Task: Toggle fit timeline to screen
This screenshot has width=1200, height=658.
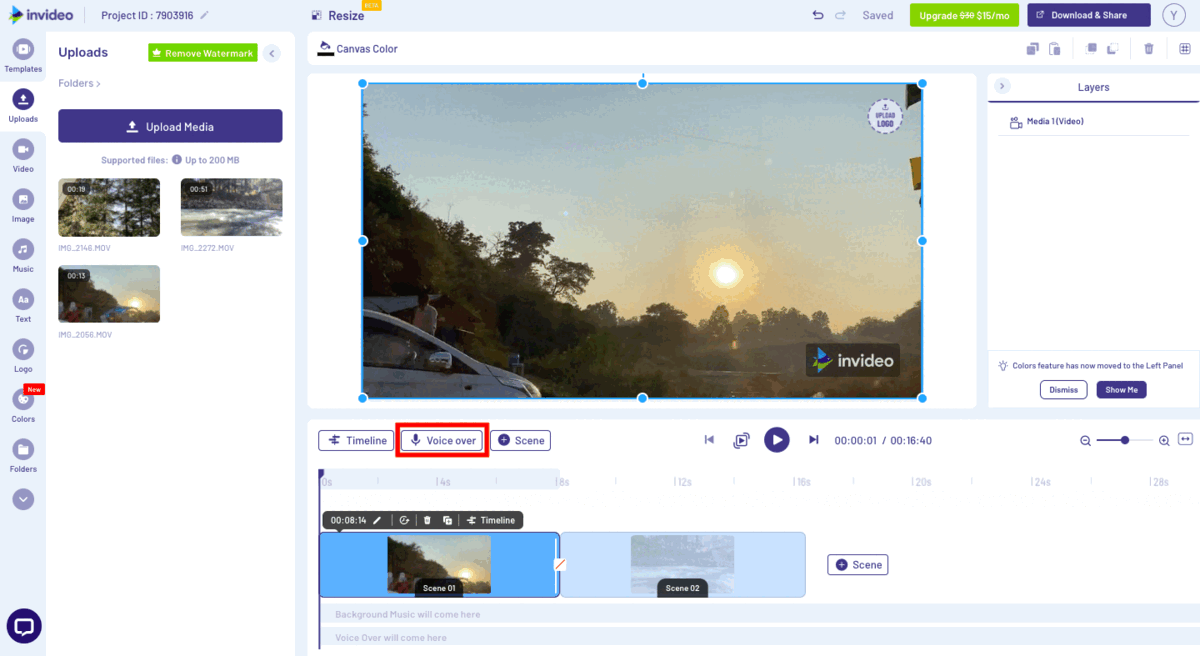Action: click(x=1186, y=440)
